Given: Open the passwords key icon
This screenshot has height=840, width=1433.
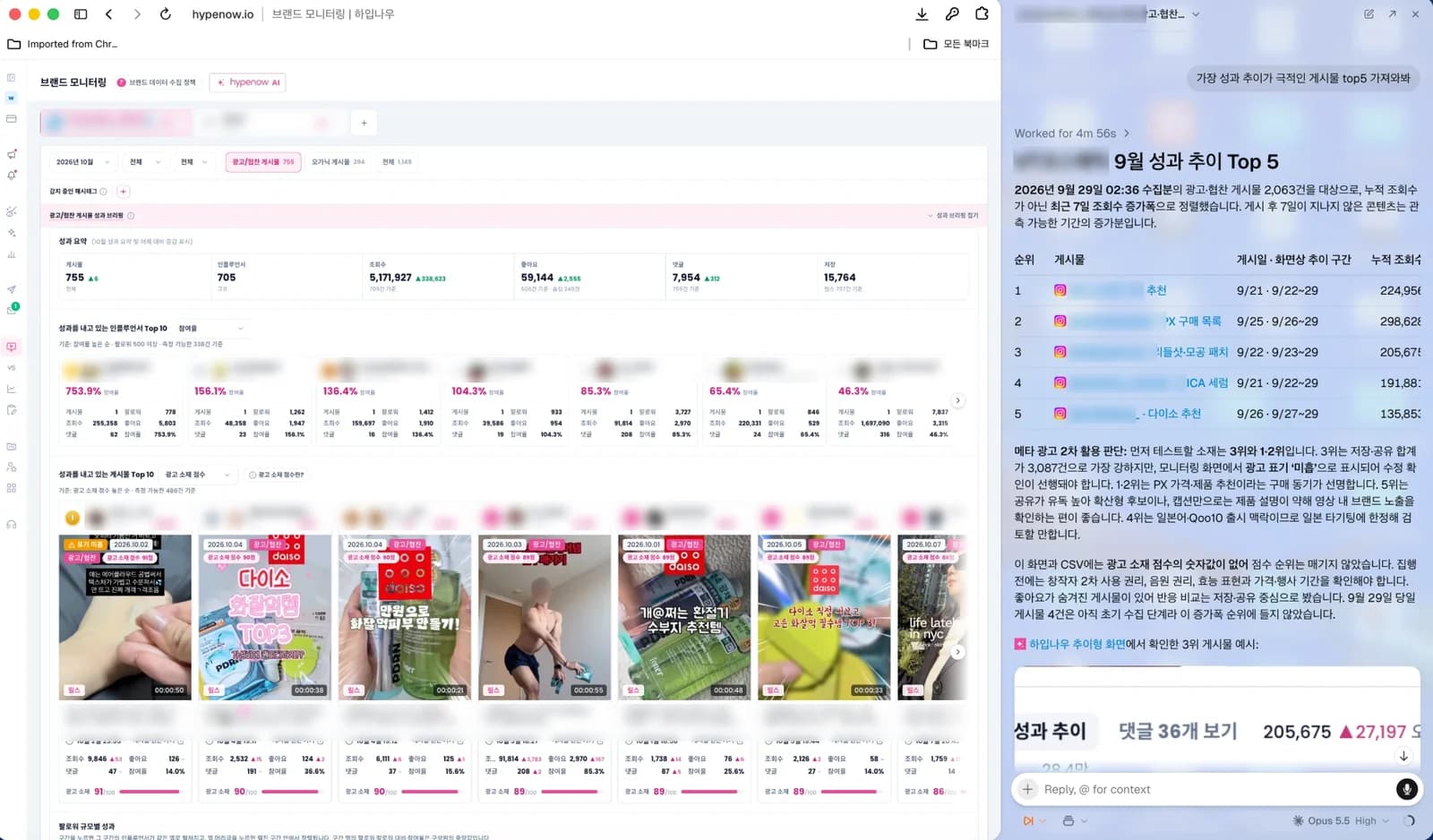Looking at the screenshot, I should click(x=952, y=14).
